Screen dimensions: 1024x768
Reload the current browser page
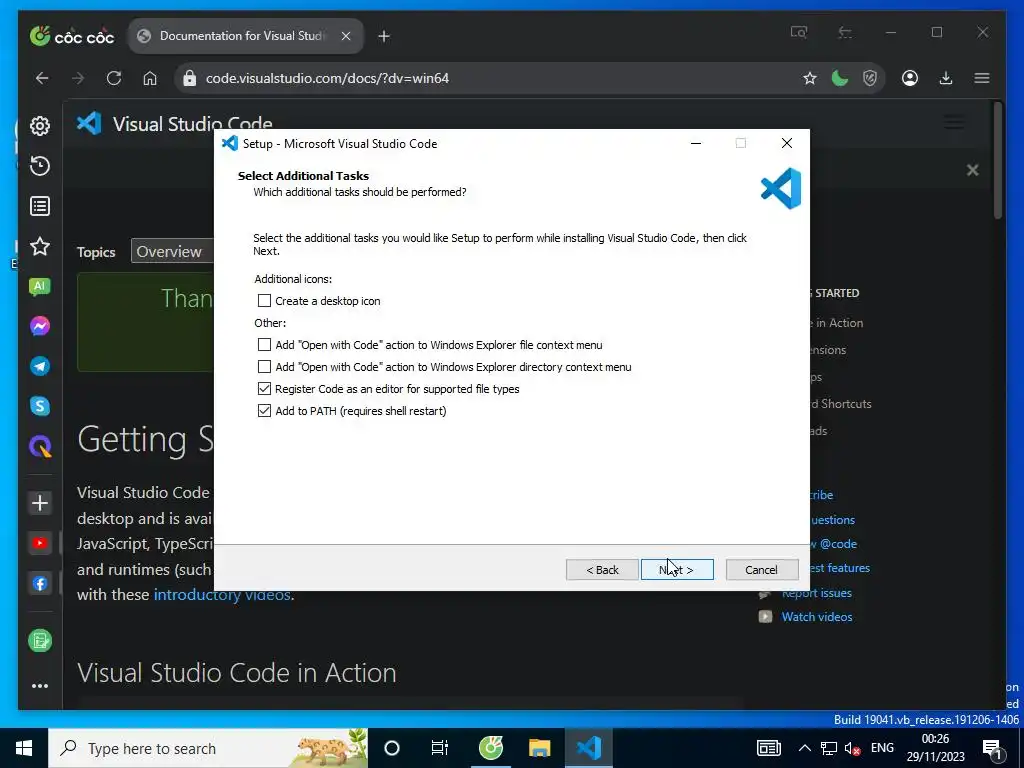114,78
